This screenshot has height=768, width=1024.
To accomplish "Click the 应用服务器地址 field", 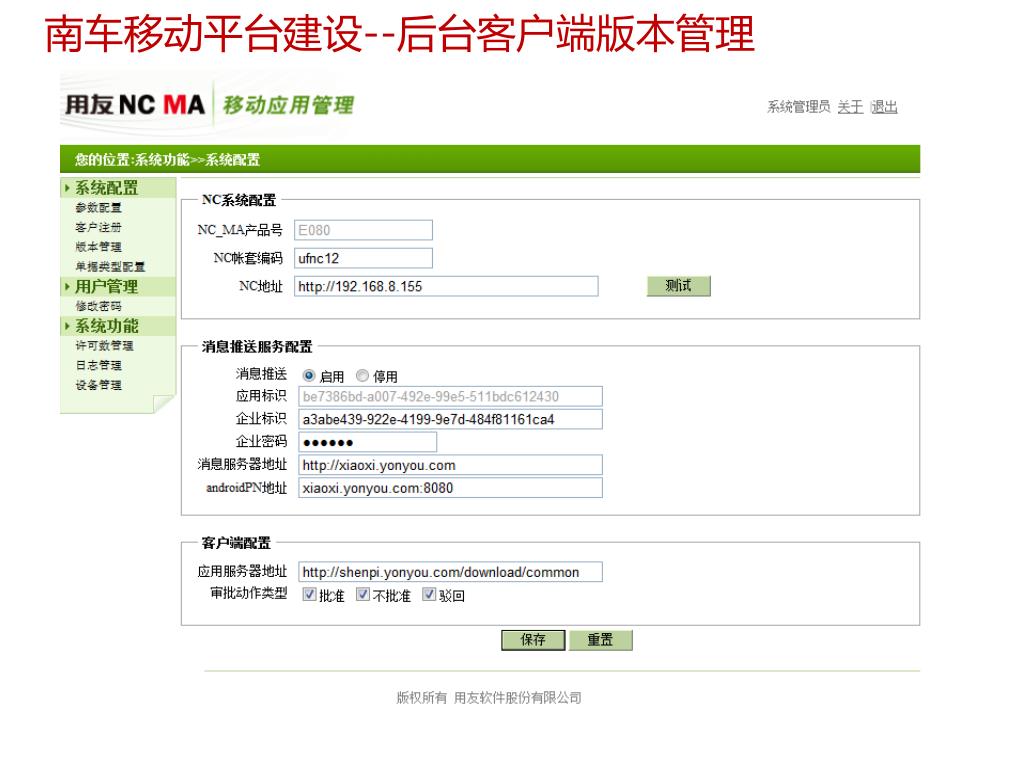I will click(x=451, y=572).
